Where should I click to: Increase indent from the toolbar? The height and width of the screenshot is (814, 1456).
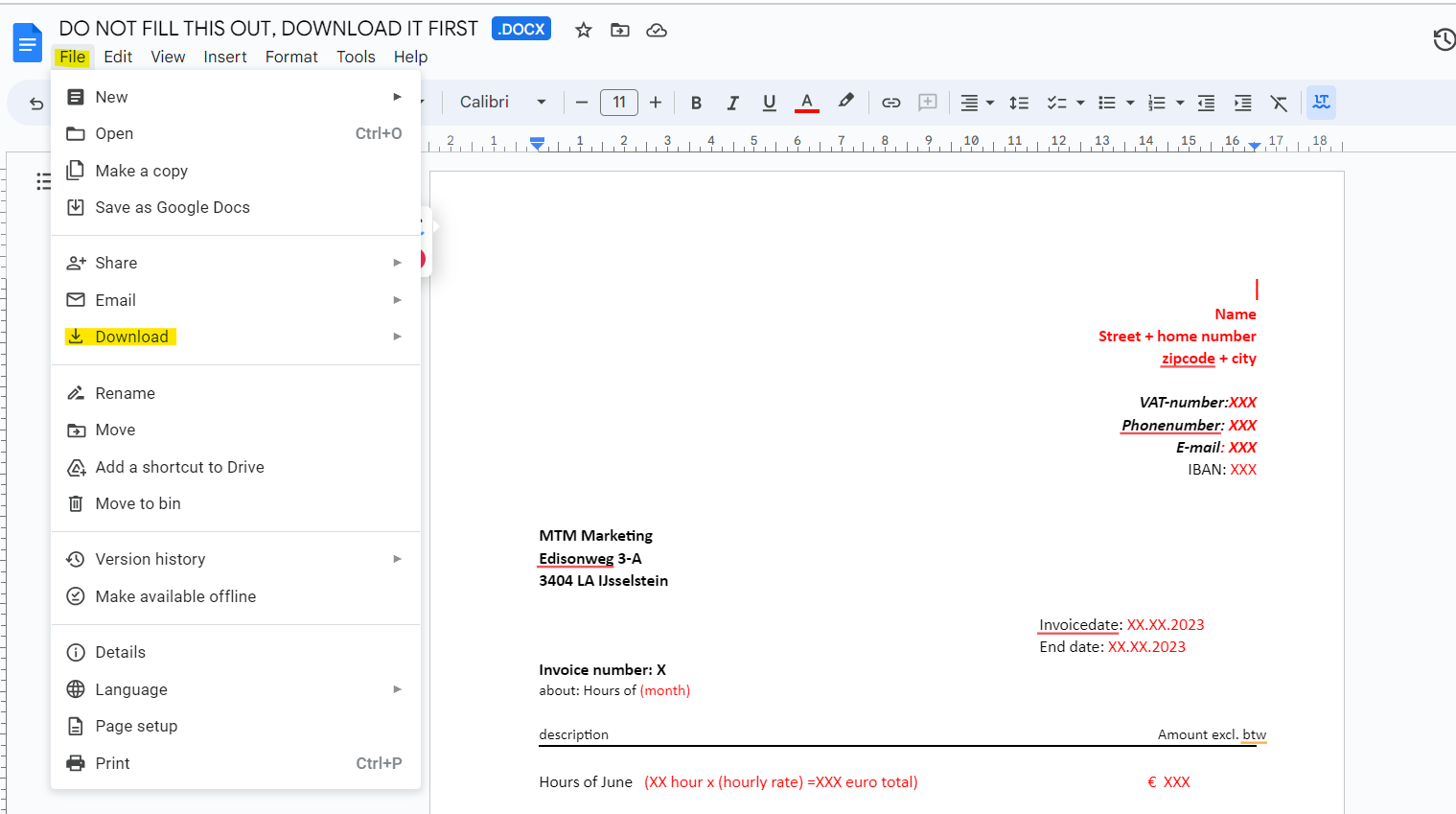point(1242,103)
